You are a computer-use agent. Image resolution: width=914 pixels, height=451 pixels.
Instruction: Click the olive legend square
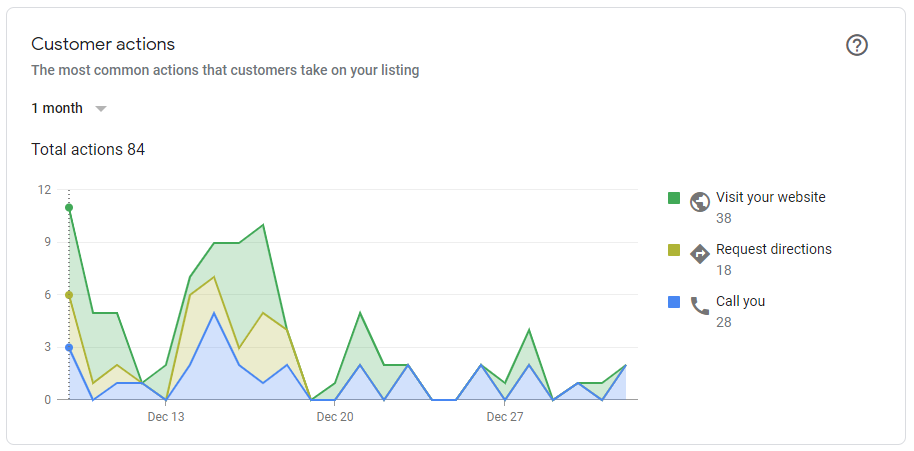click(674, 250)
